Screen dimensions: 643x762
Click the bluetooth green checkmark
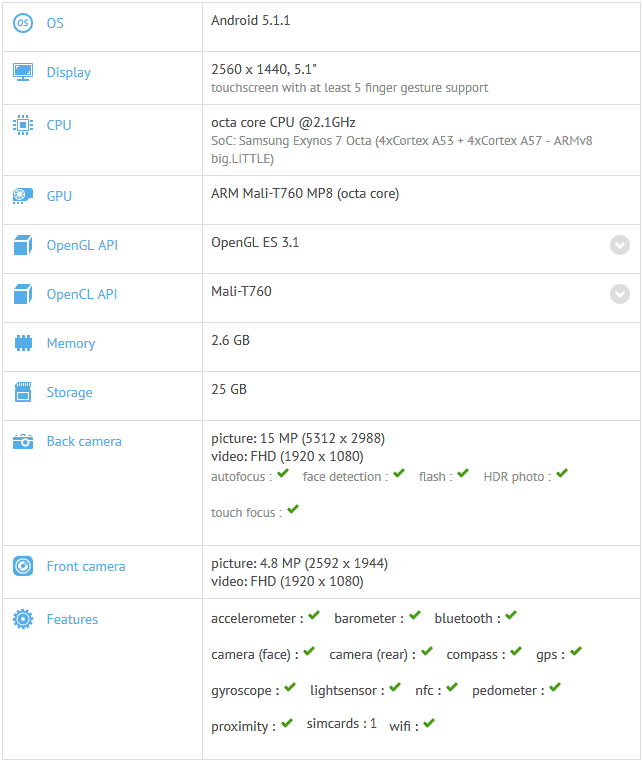click(511, 616)
